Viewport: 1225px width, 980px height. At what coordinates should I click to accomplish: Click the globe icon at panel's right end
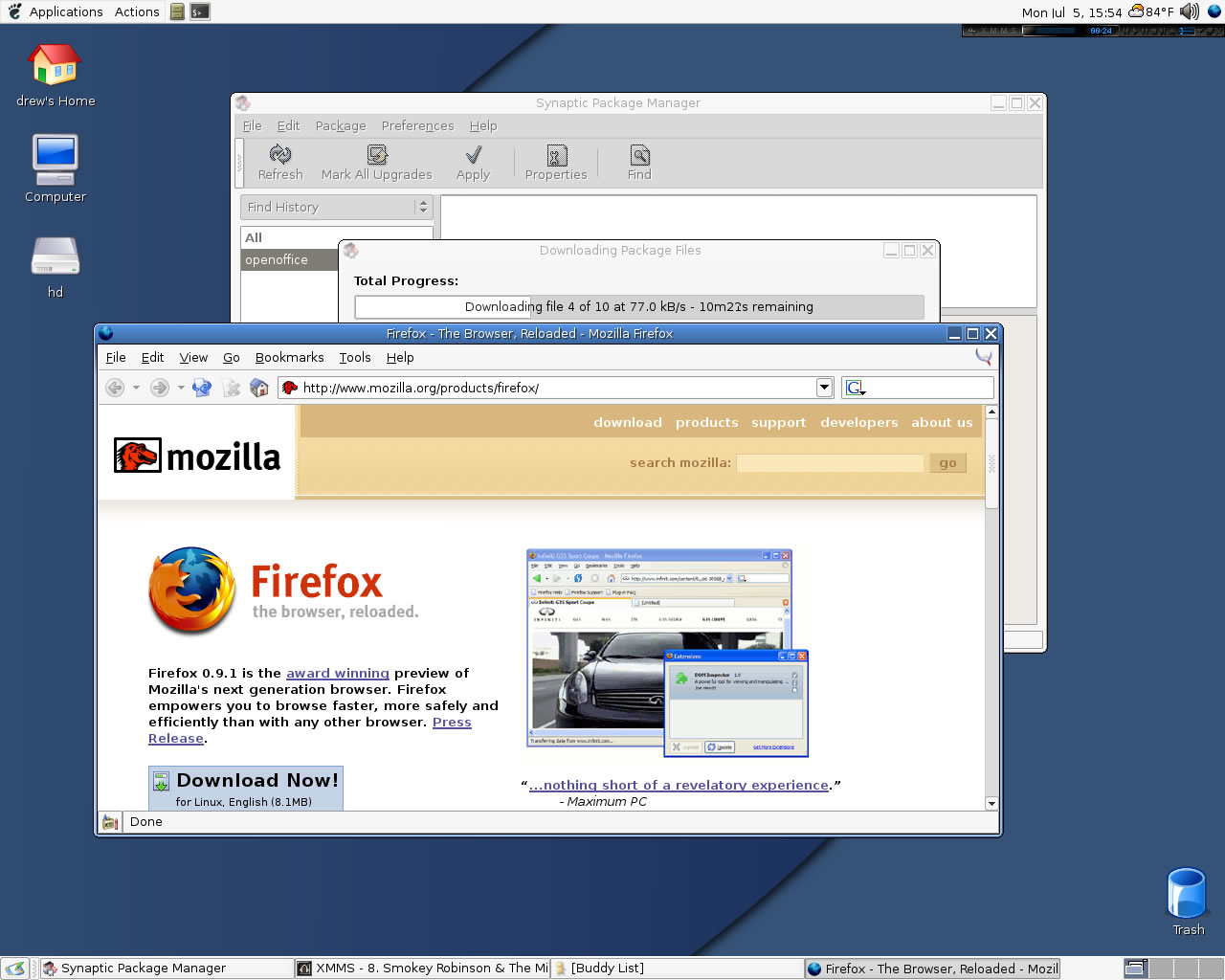click(1214, 11)
